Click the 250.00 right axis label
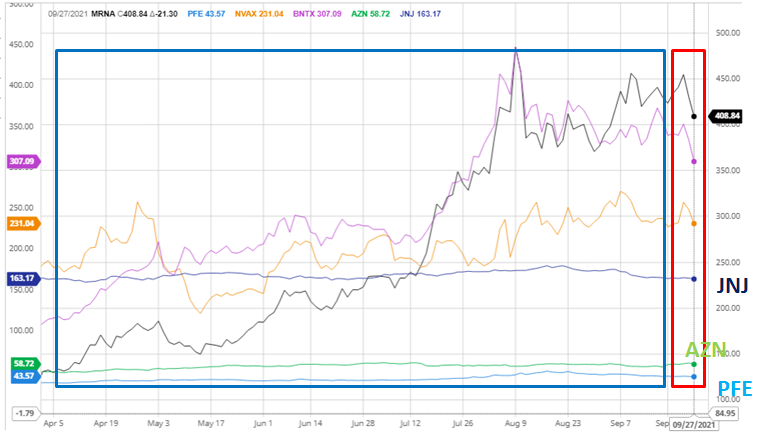769x436 pixels. (728, 262)
